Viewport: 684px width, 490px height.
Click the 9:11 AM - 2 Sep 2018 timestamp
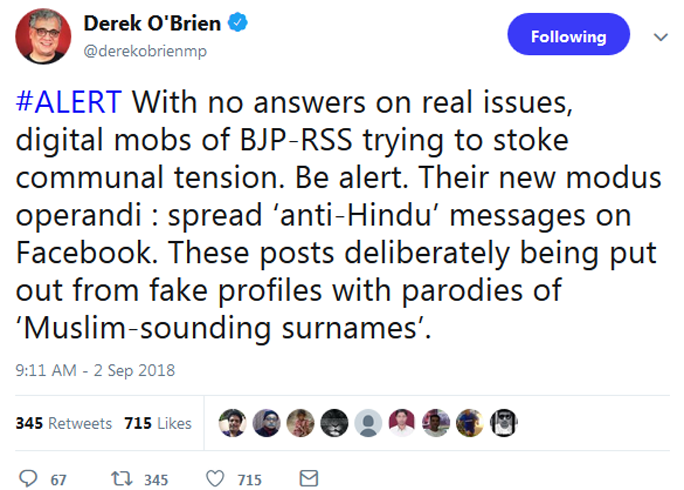pos(95,370)
